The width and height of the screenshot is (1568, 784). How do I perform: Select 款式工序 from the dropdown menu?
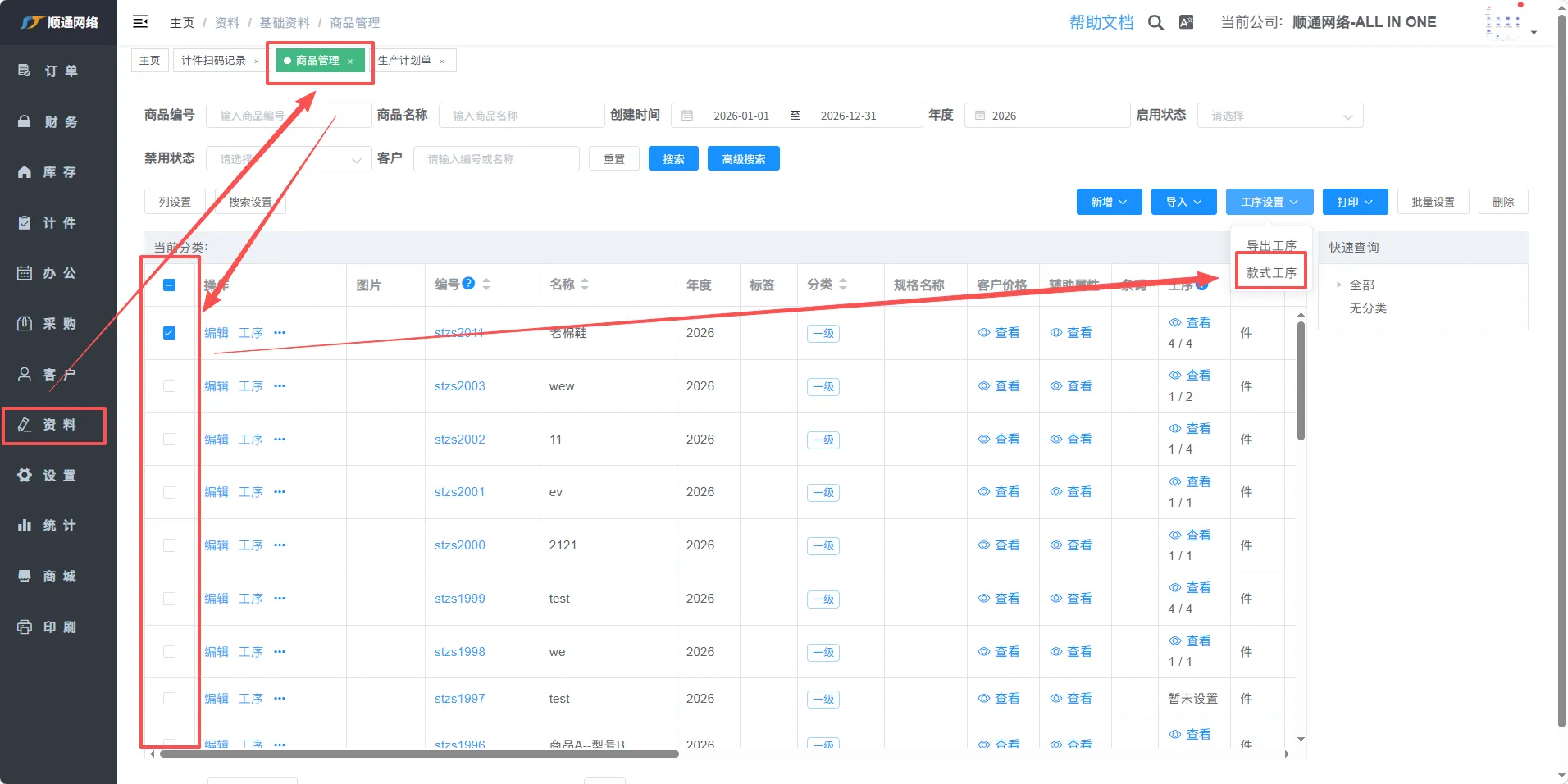tap(1271, 273)
